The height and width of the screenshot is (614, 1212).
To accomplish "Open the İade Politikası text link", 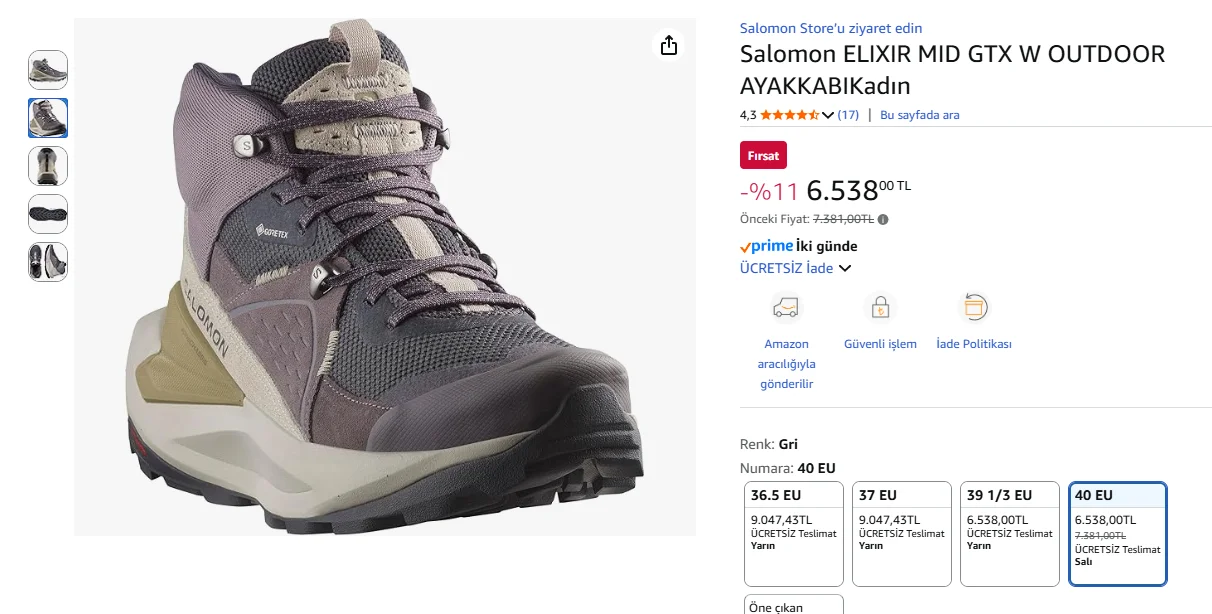I will [x=974, y=344].
